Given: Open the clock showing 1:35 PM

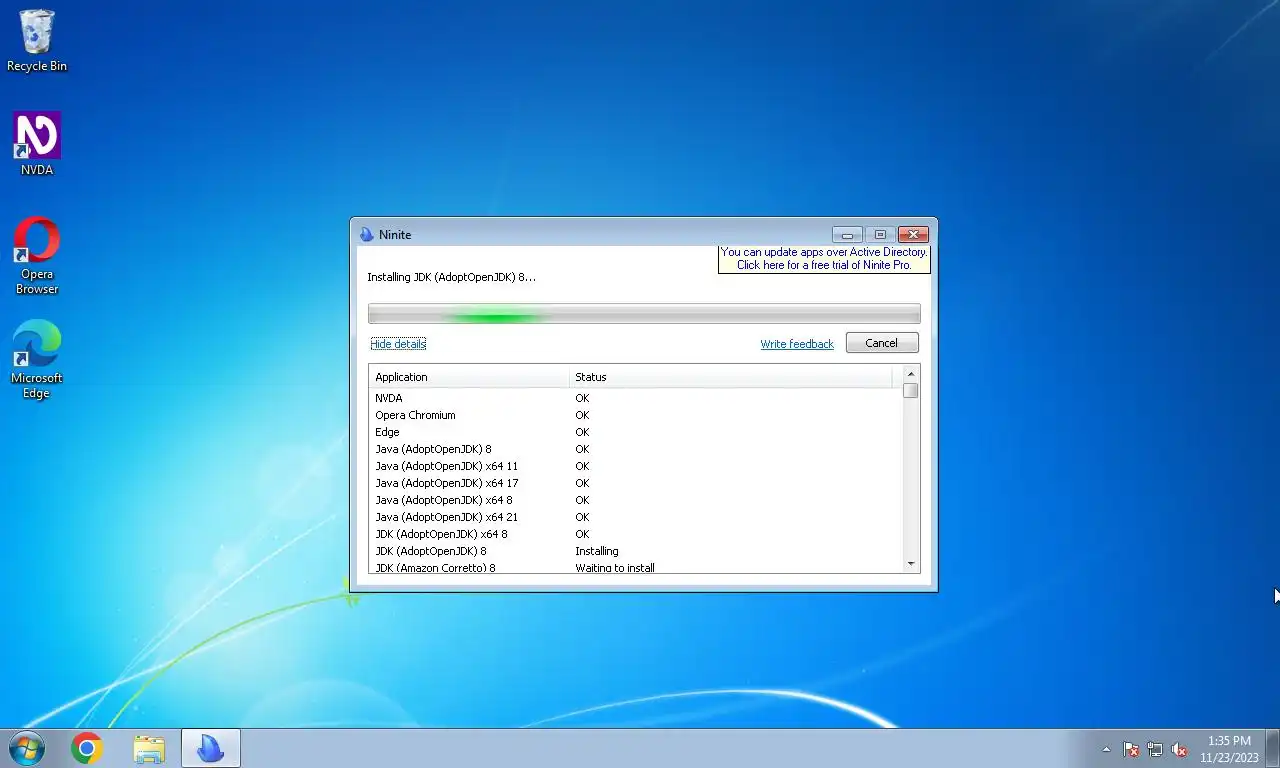Looking at the screenshot, I should point(1229,748).
